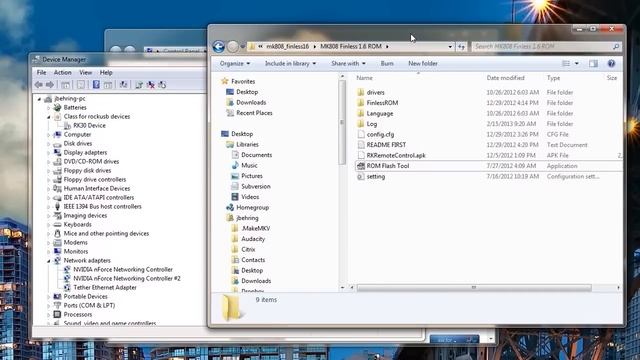Toggle the preview pane icon in Explorer
This screenshot has width=640, height=360.
[x=593, y=64]
